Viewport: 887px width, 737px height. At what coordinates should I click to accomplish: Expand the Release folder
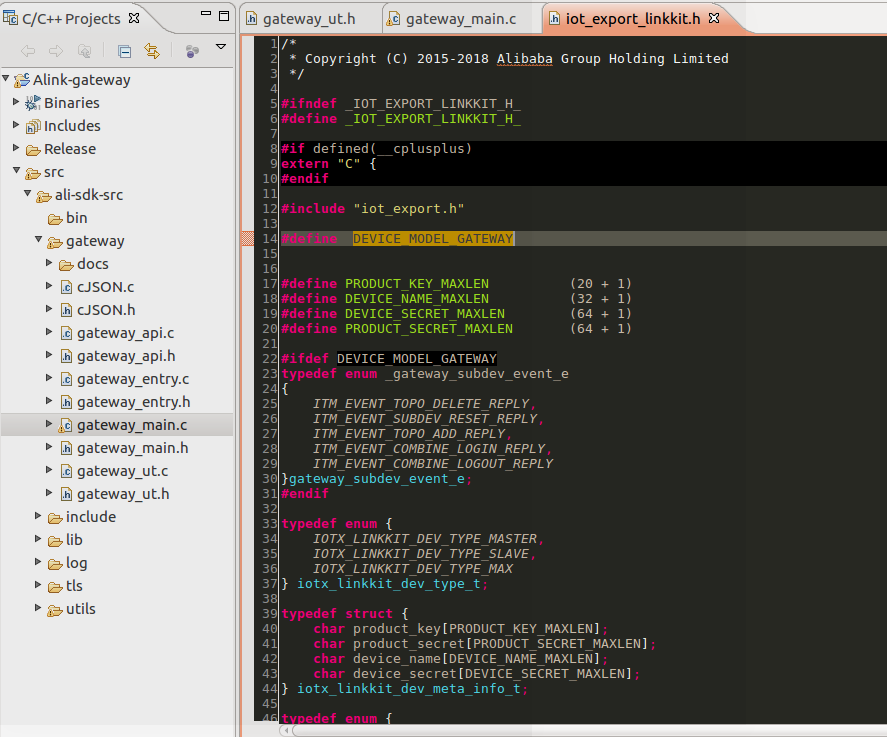(x=16, y=148)
